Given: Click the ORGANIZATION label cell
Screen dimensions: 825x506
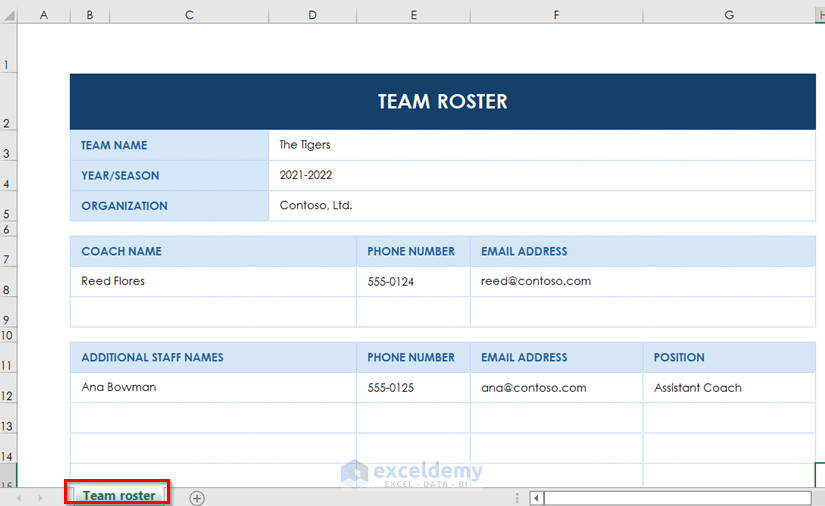Looking at the screenshot, I should pos(169,206).
